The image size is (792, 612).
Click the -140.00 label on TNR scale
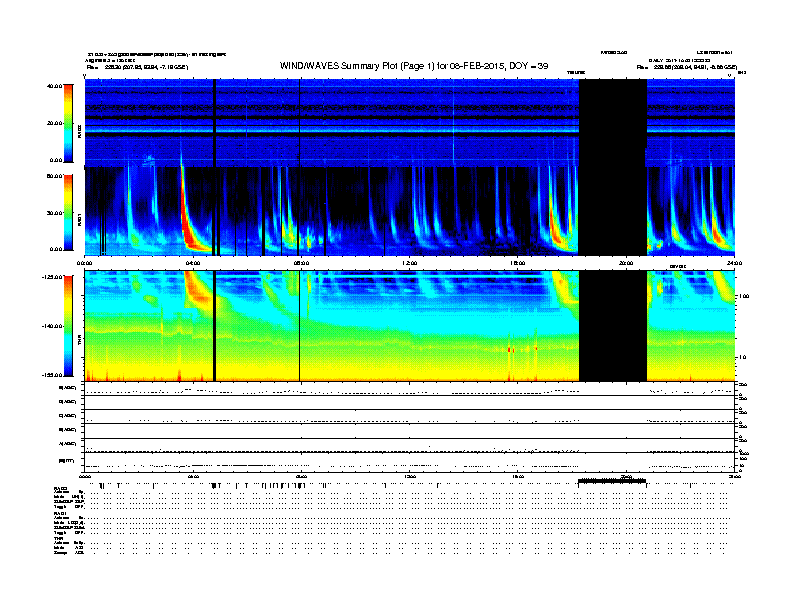(x=52, y=326)
